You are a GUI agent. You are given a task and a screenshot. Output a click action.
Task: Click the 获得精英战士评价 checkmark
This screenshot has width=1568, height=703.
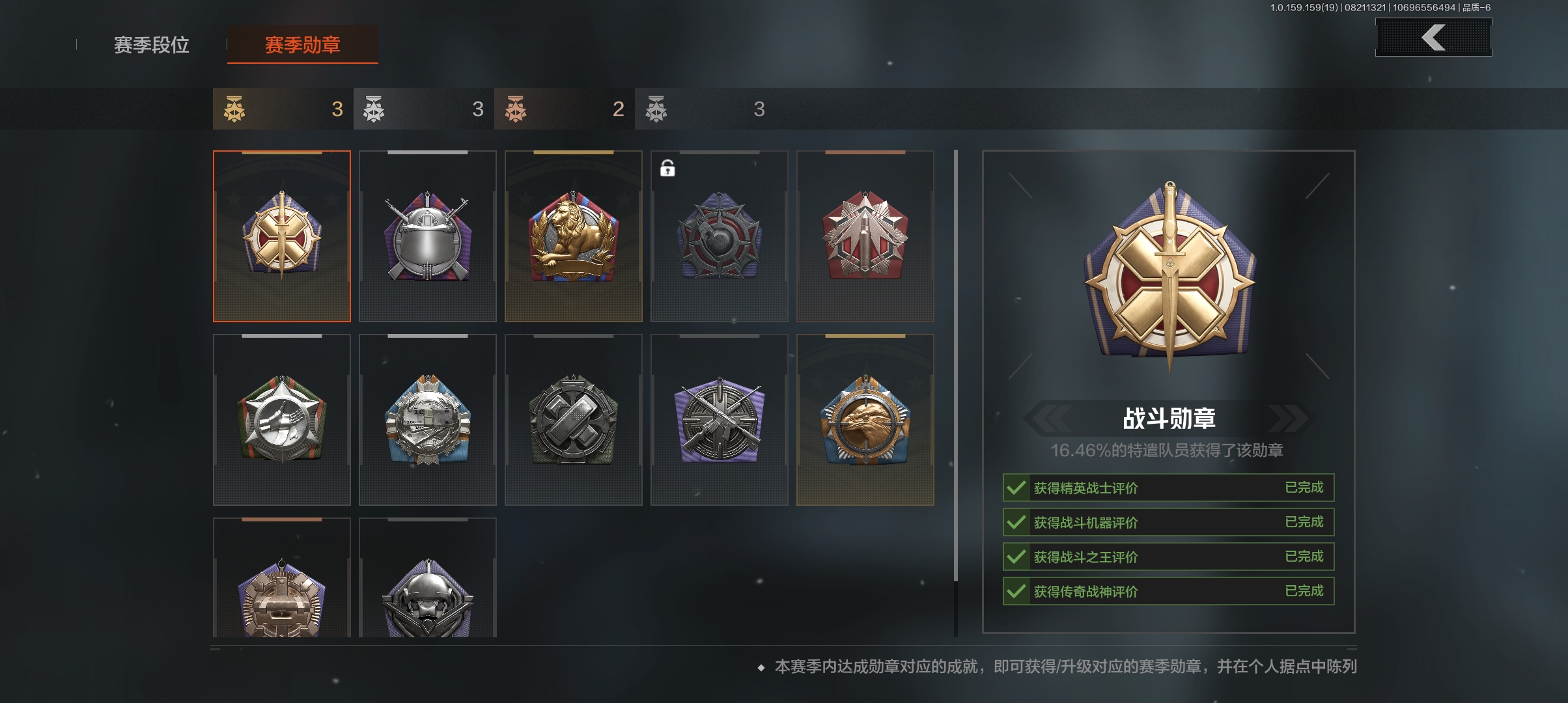coord(1016,488)
